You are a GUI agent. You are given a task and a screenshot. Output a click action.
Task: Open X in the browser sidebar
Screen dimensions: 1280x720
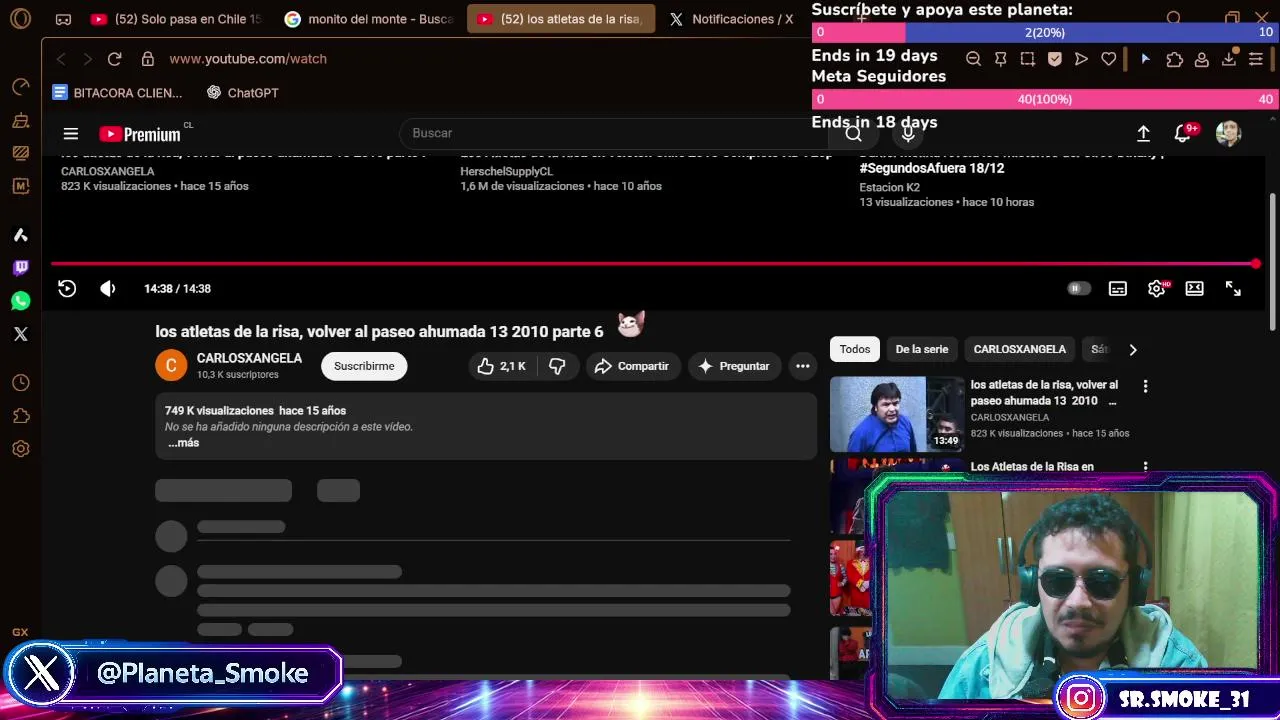tap(20, 334)
